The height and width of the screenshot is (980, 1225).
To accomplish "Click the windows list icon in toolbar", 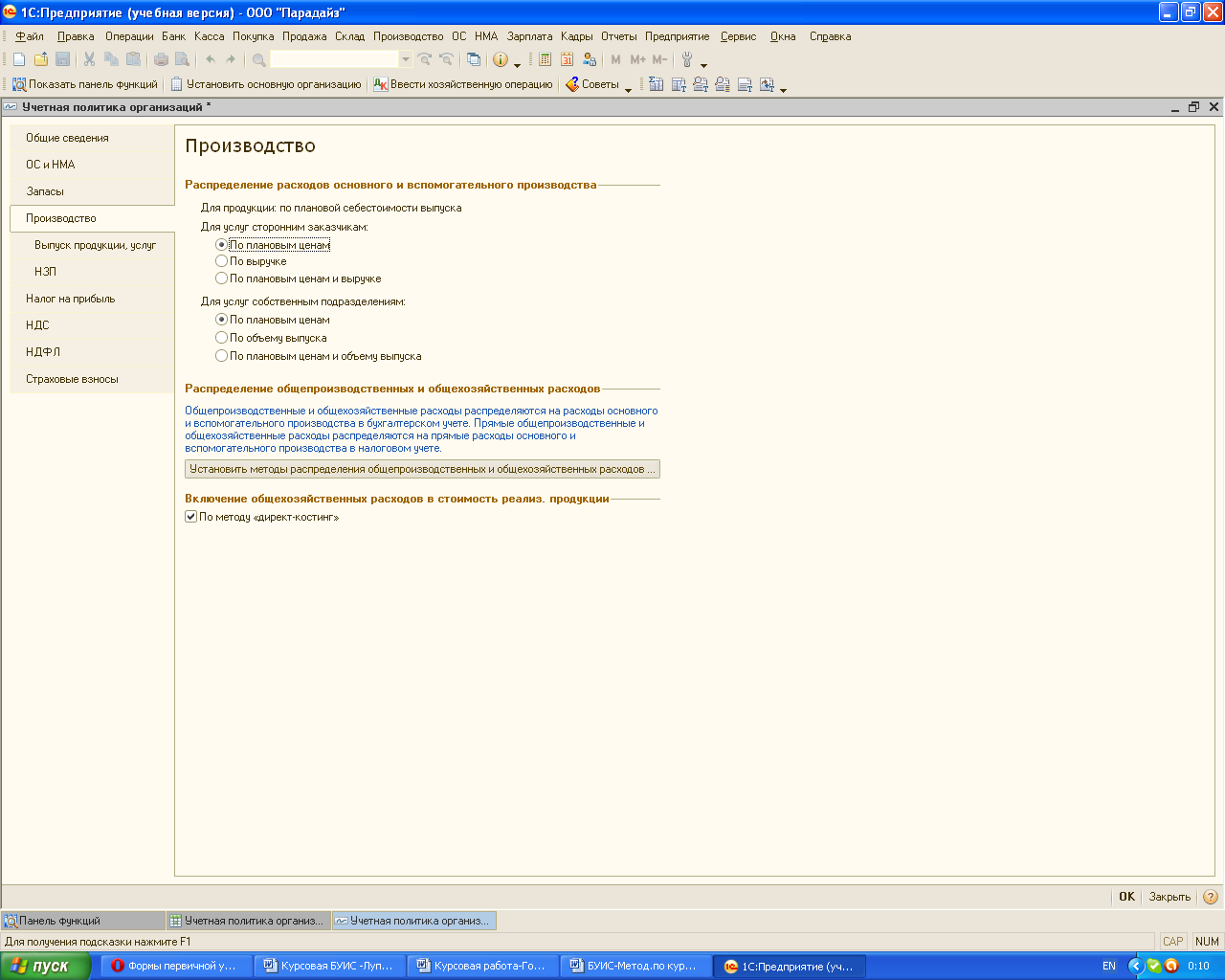I will (x=474, y=59).
